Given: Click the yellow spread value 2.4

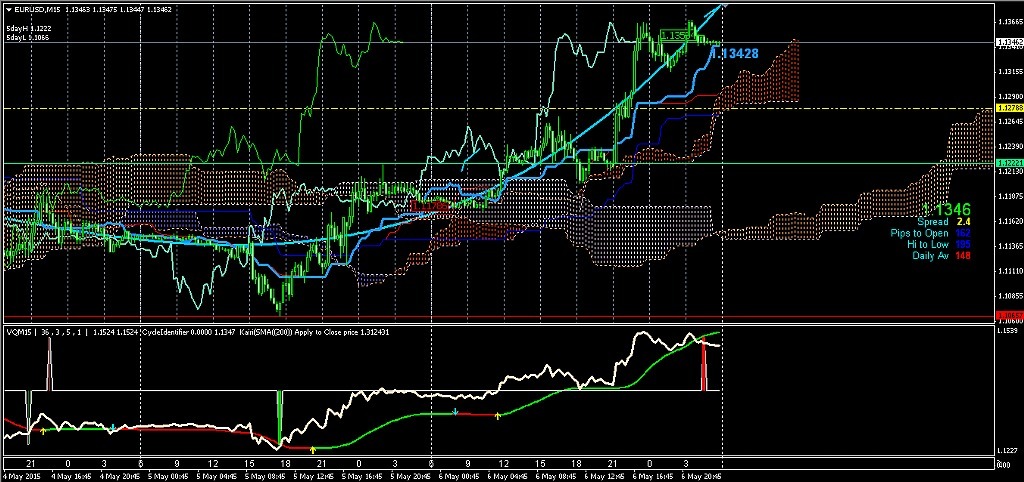Looking at the screenshot, I should click(x=964, y=223).
